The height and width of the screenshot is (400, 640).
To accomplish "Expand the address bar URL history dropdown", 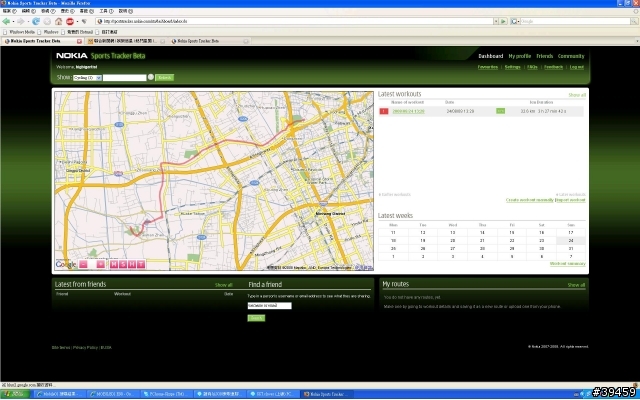I will tap(496, 21).
